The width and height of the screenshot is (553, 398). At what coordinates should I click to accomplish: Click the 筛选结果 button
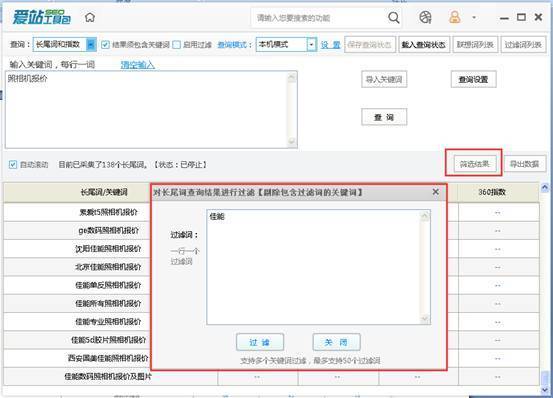click(x=475, y=164)
